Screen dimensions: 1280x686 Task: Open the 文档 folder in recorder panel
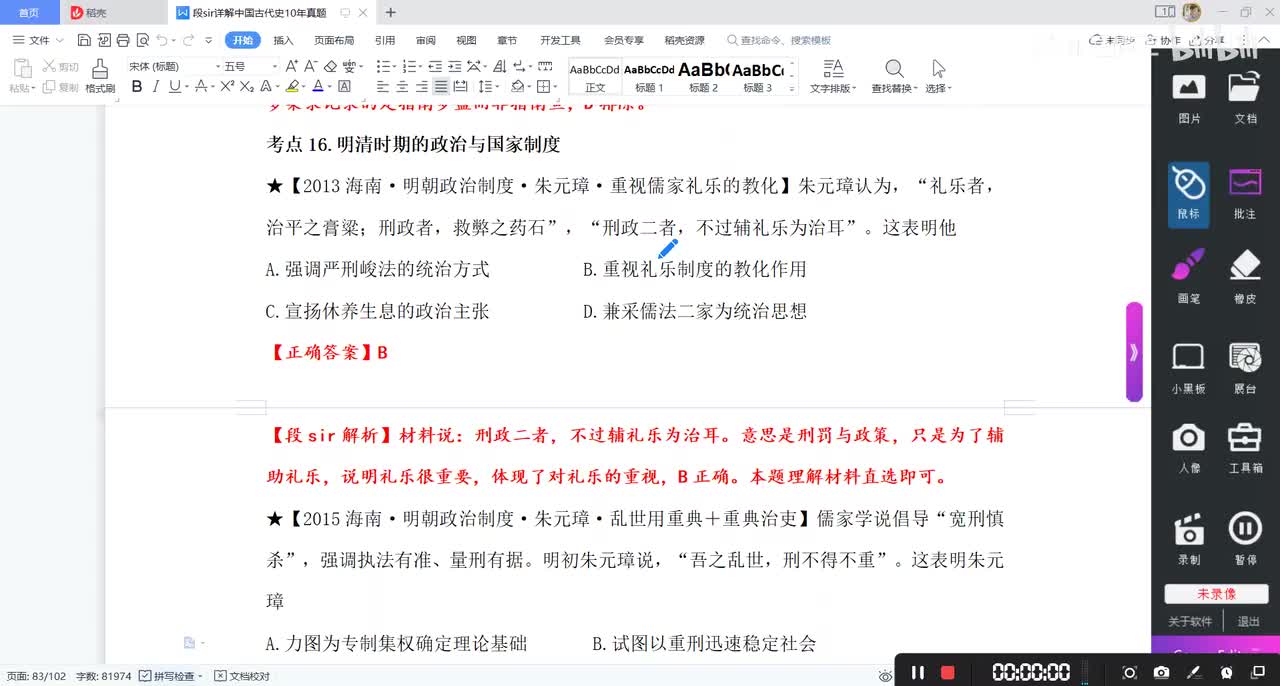click(x=1245, y=98)
